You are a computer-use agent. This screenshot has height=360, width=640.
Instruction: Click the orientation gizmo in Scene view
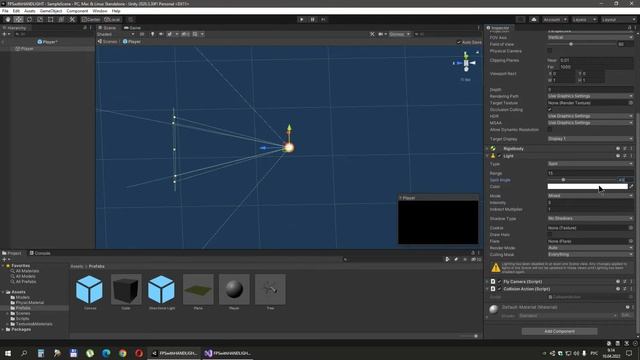466,63
